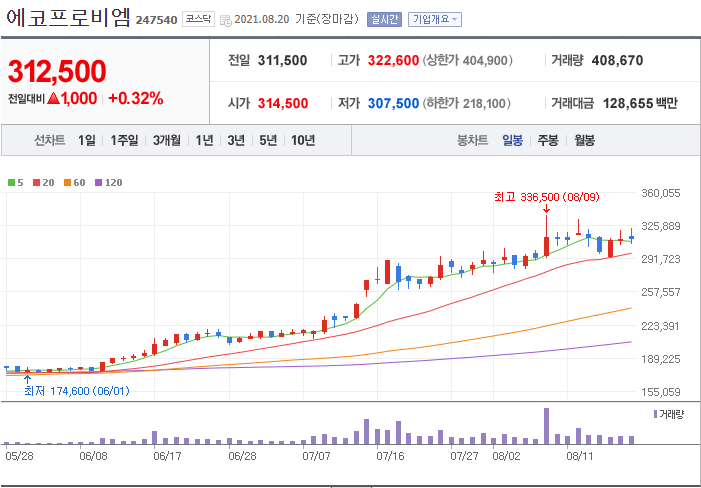The image size is (701, 488).
Task: Select the 일봉 daily candle chart
Action: [512, 140]
